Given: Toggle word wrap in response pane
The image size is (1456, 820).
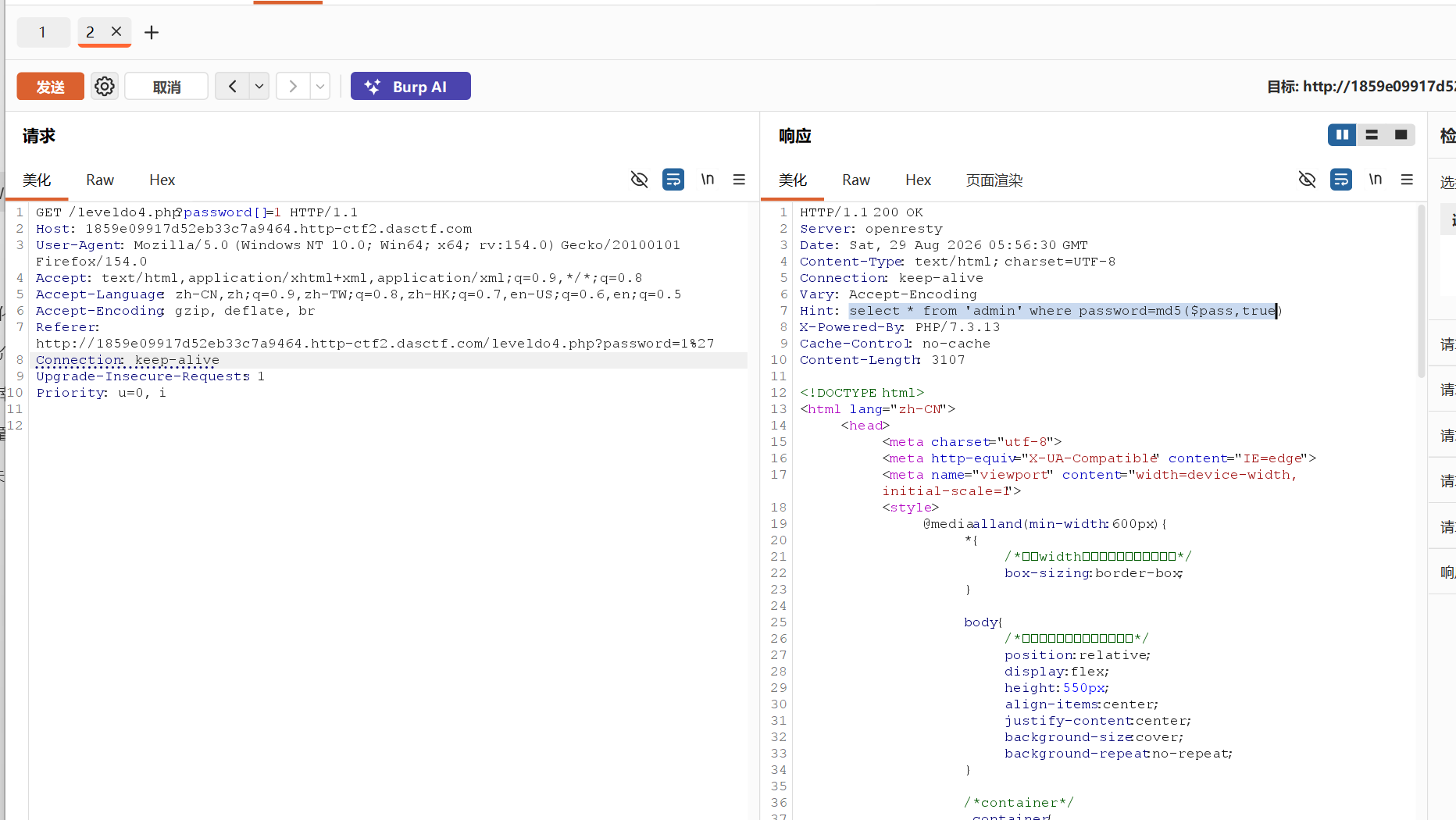Looking at the screenshot, I should 1341,180.
